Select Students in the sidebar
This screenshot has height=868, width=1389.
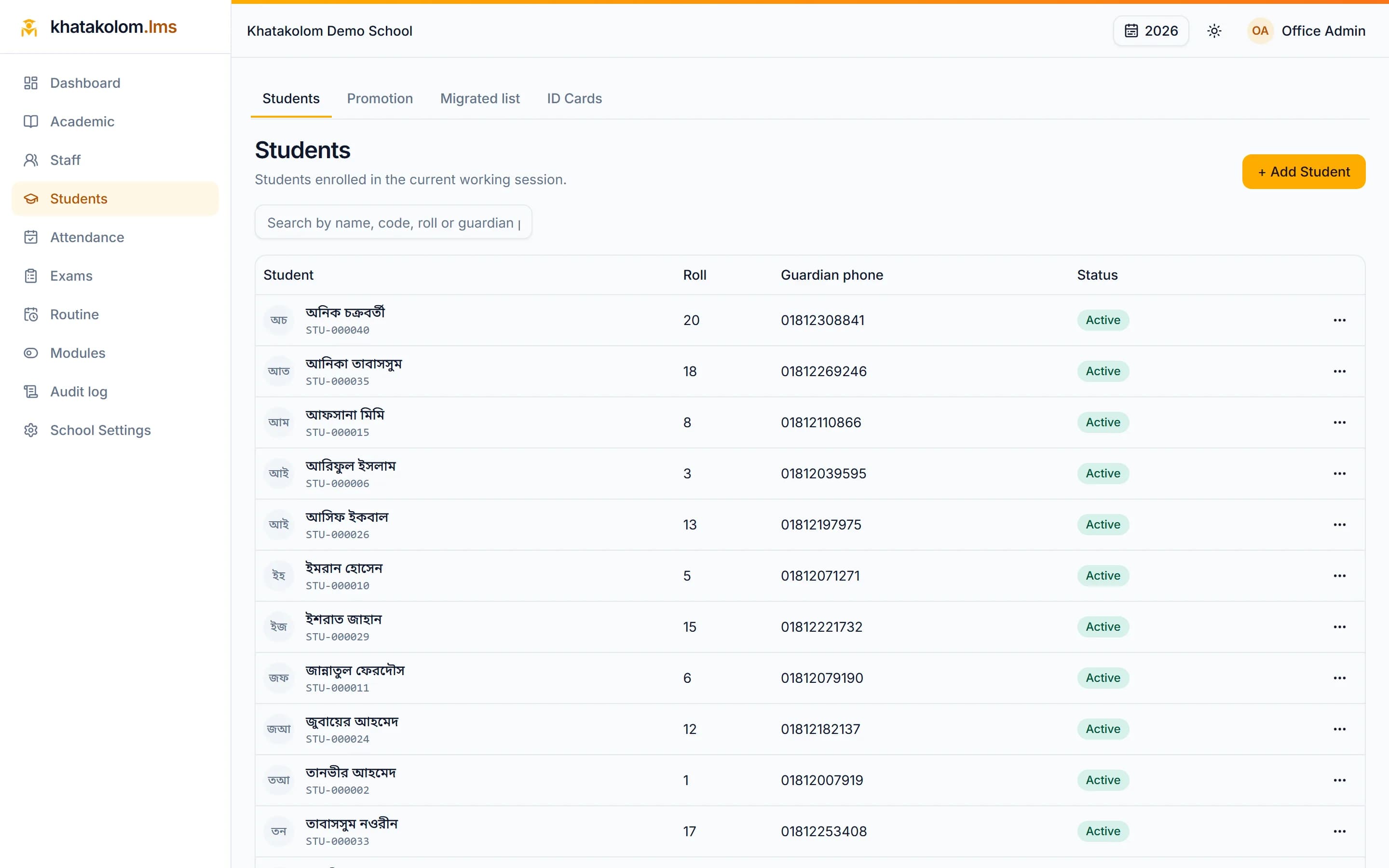115,199
